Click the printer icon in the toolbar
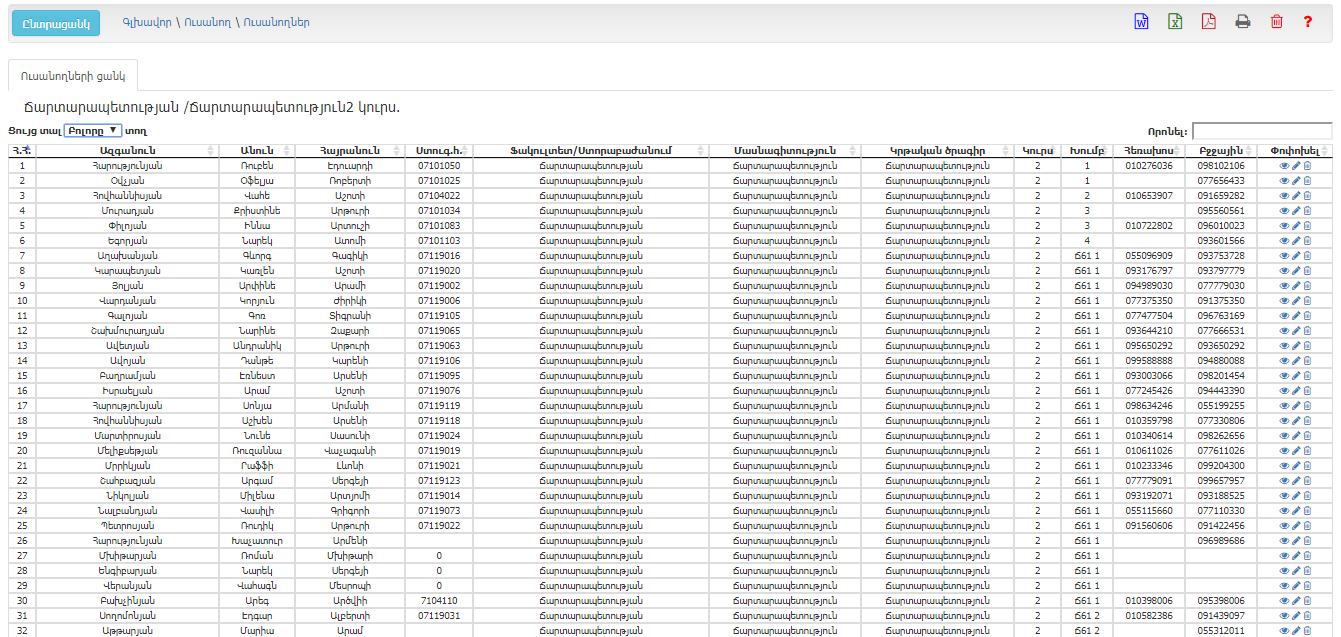This screenshot has width=1341, height=637. pyautogui.click(x=1243, y=22)
